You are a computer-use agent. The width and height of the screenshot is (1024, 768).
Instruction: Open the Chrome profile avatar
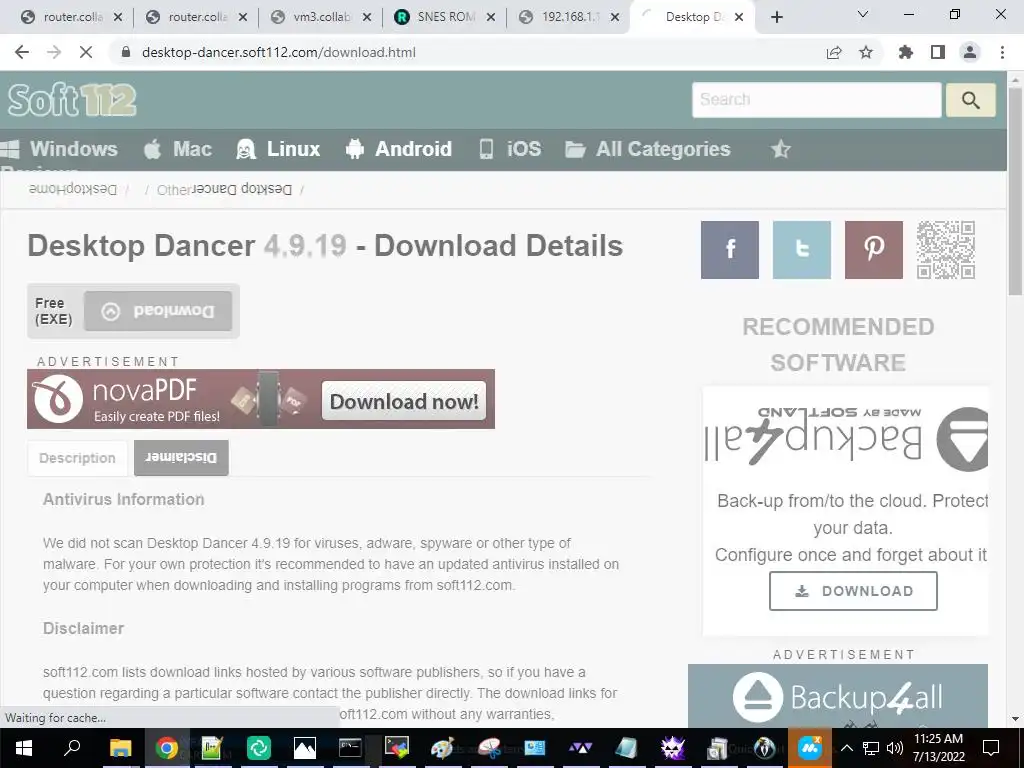tap(970, 52)
